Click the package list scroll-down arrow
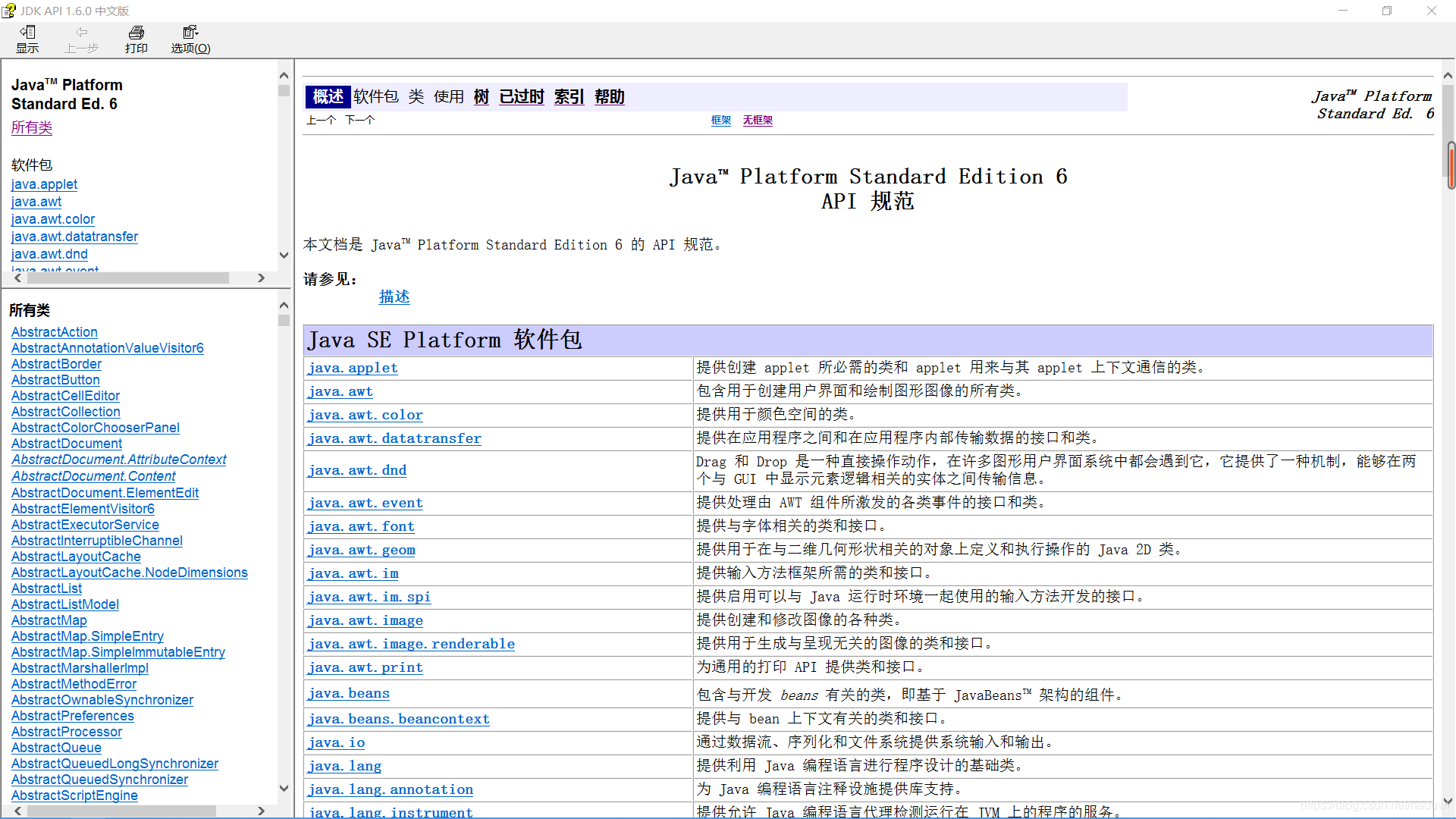The width and height of the screenshot is (1456, 819). (x=284, y=256)
